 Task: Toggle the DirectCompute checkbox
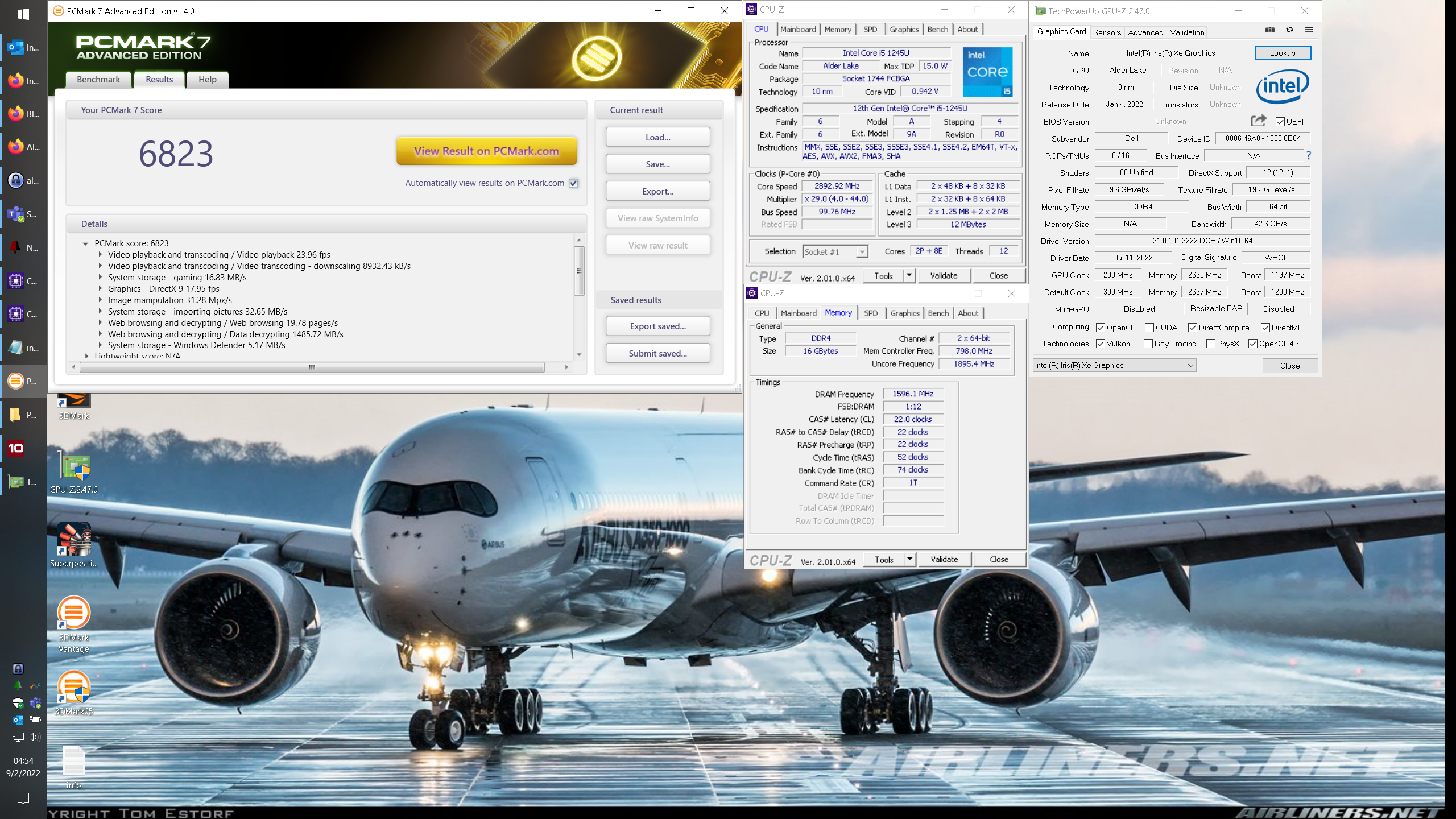click(1193, 328)
